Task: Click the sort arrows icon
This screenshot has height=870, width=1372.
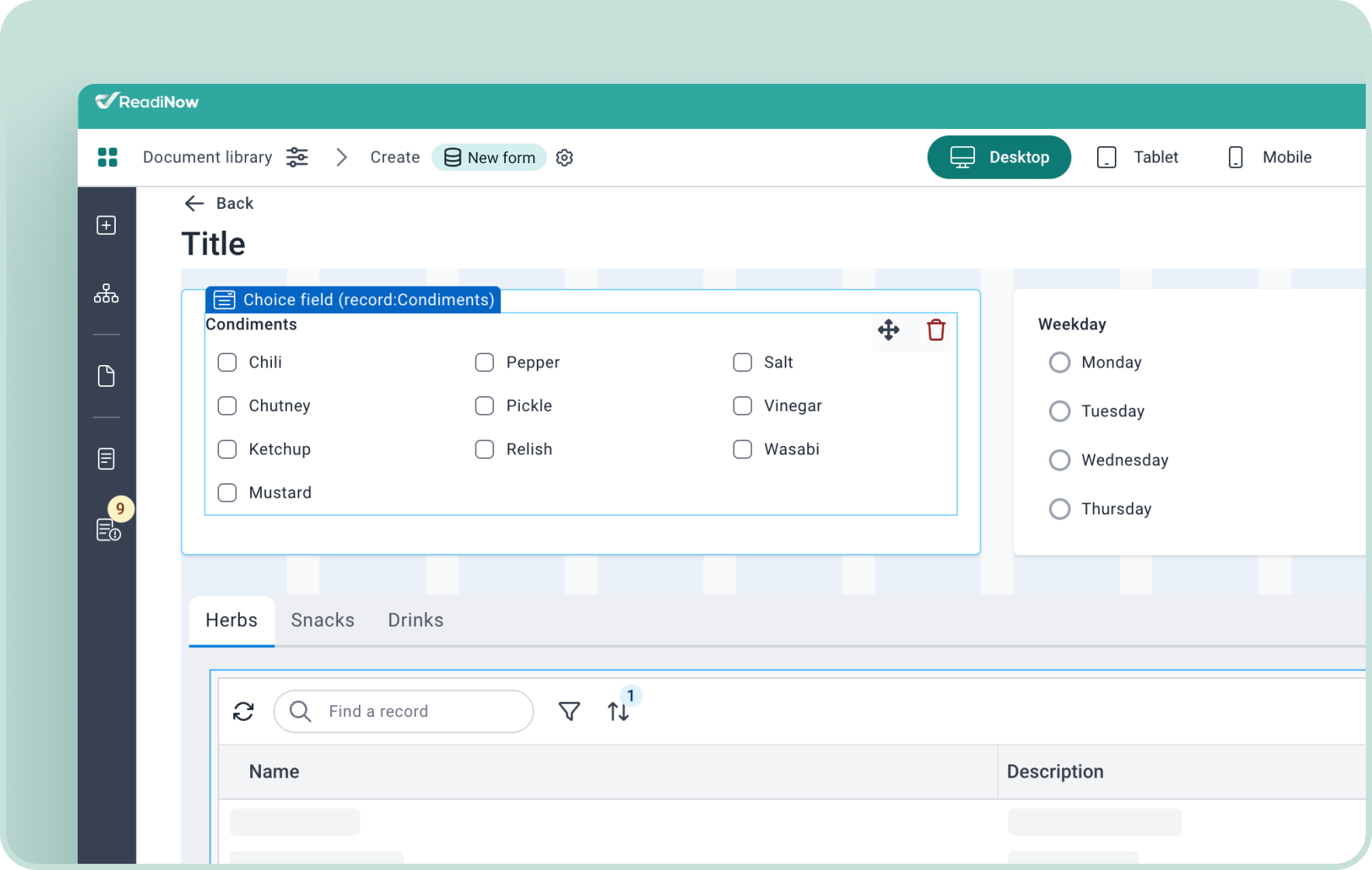Action: pyautogui.click(x=618, y=712)
